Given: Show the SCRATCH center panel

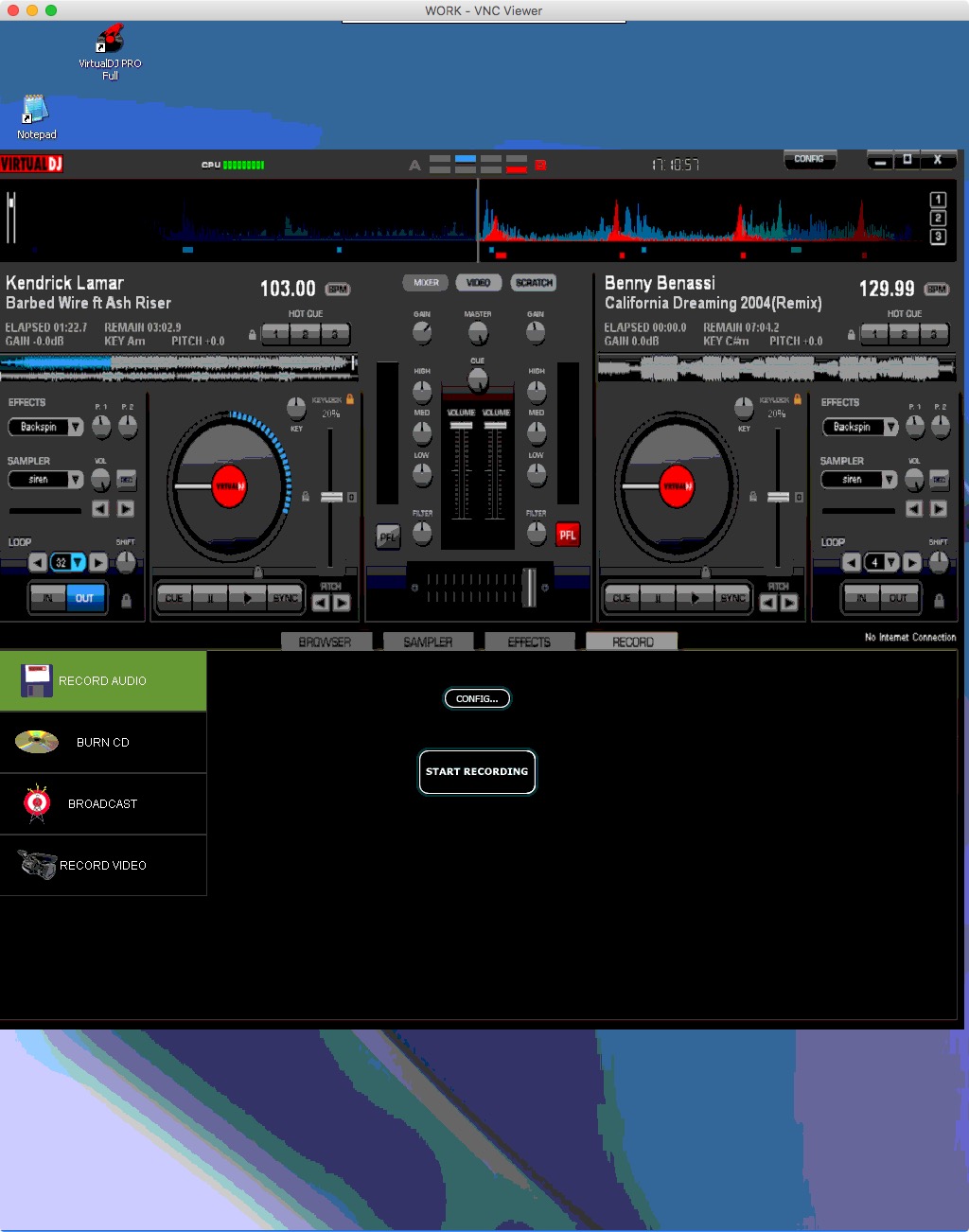Looking at the screenshot, I should coord(534,282).
